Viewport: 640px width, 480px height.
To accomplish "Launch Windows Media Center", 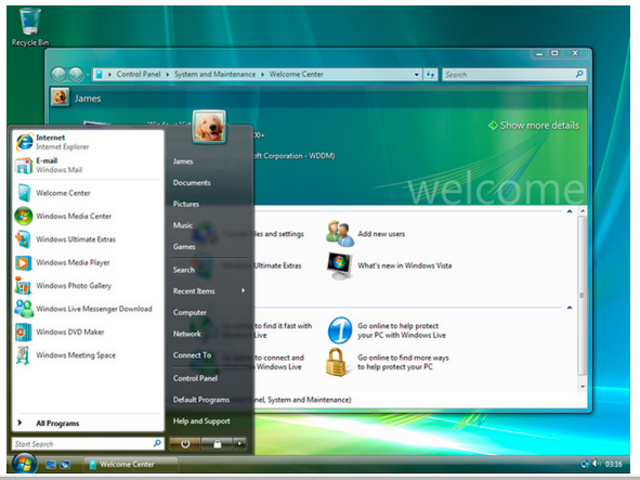I will pos(87,216).
